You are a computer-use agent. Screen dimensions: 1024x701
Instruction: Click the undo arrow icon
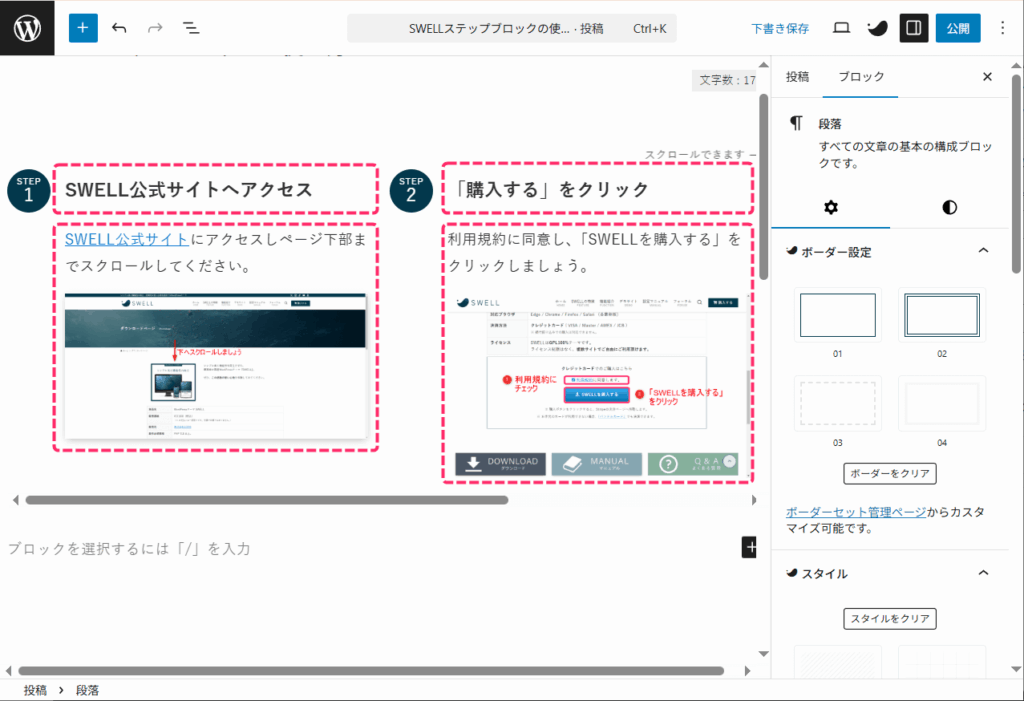point(120,28)
